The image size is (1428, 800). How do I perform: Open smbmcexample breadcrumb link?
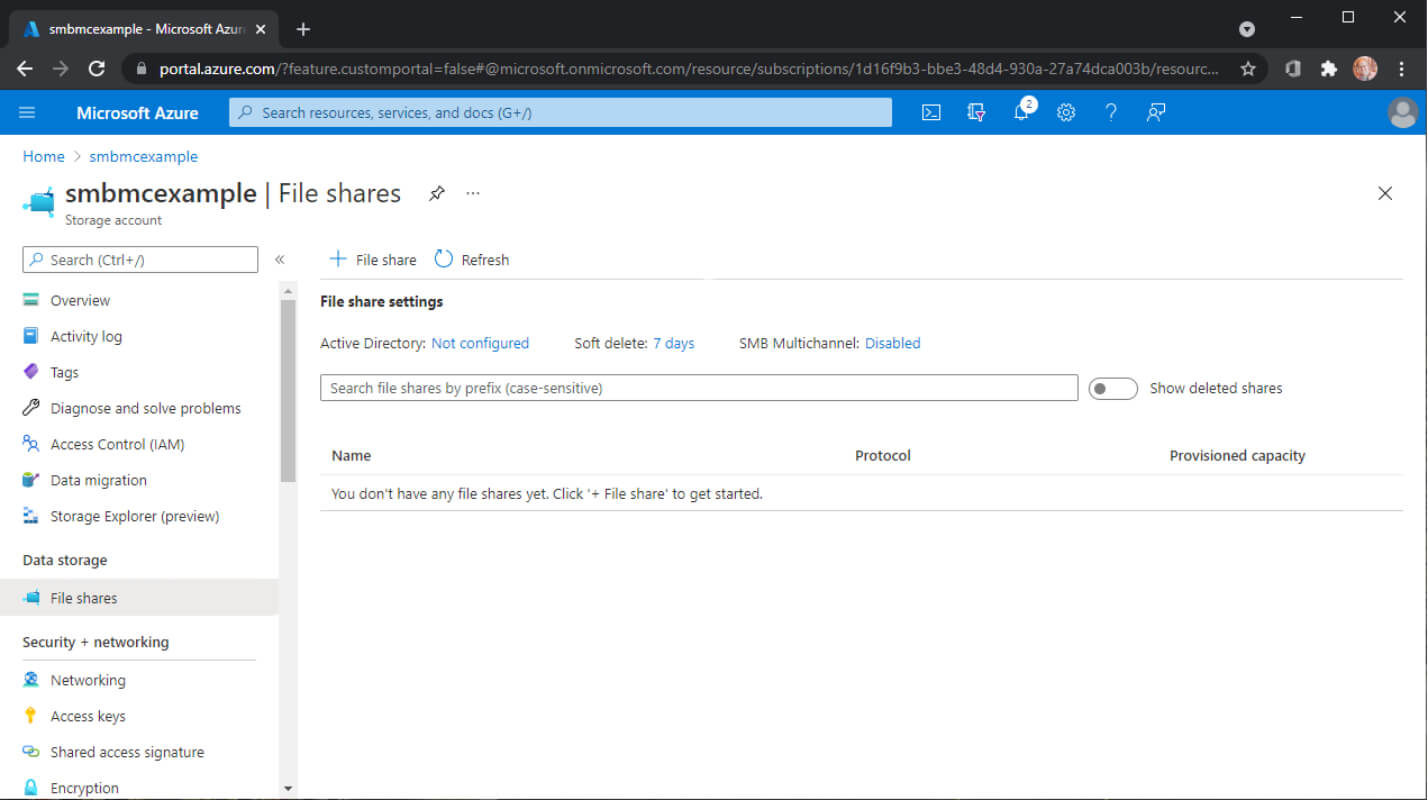tap(143, 157)
